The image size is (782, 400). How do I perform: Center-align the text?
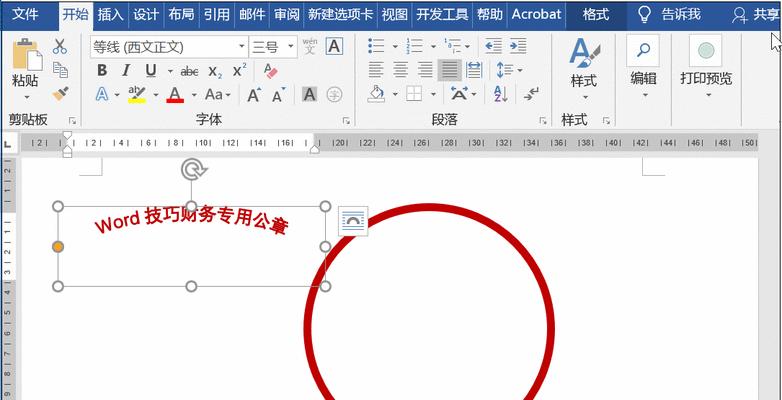400,70
